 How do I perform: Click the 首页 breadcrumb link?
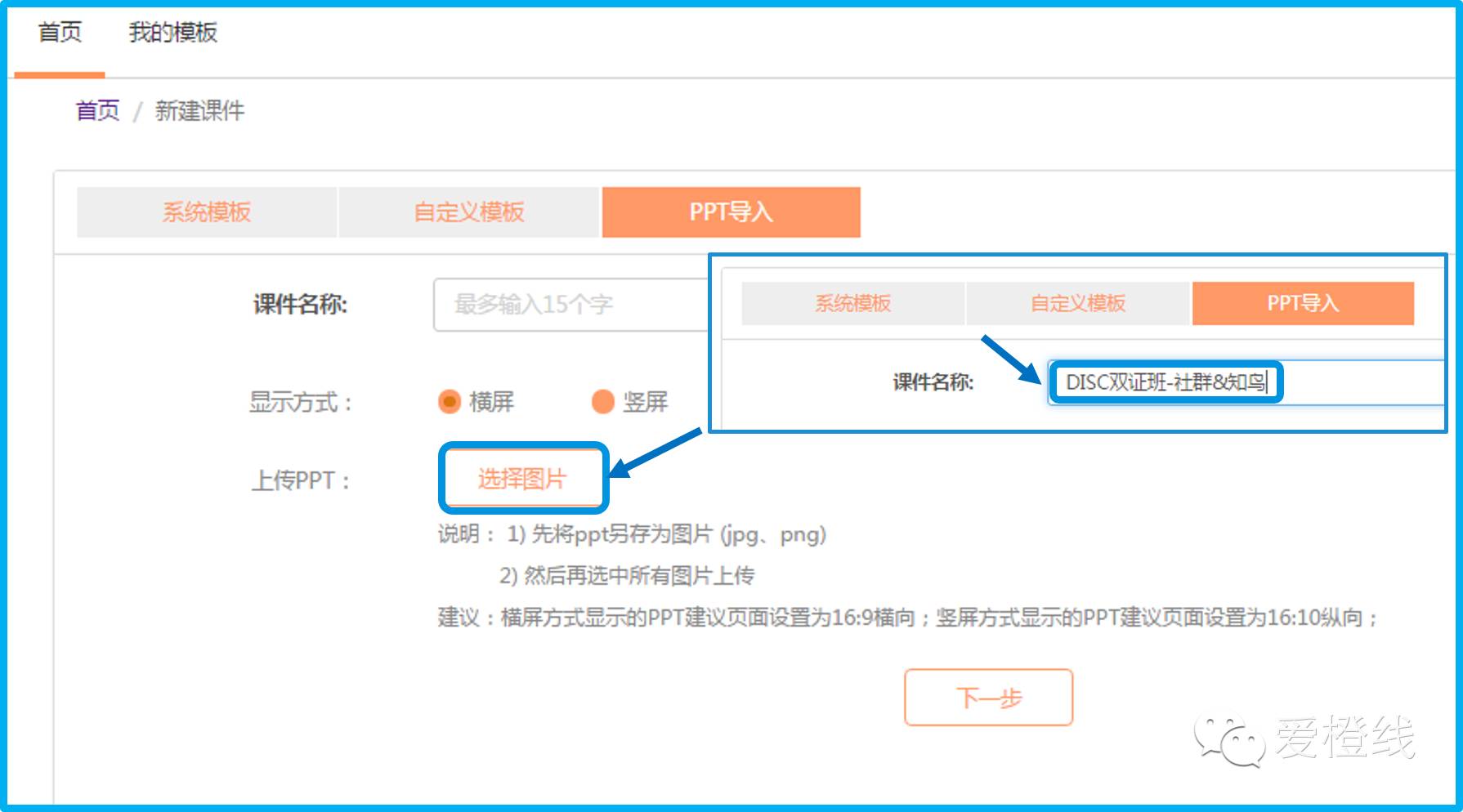pos(97,110)
